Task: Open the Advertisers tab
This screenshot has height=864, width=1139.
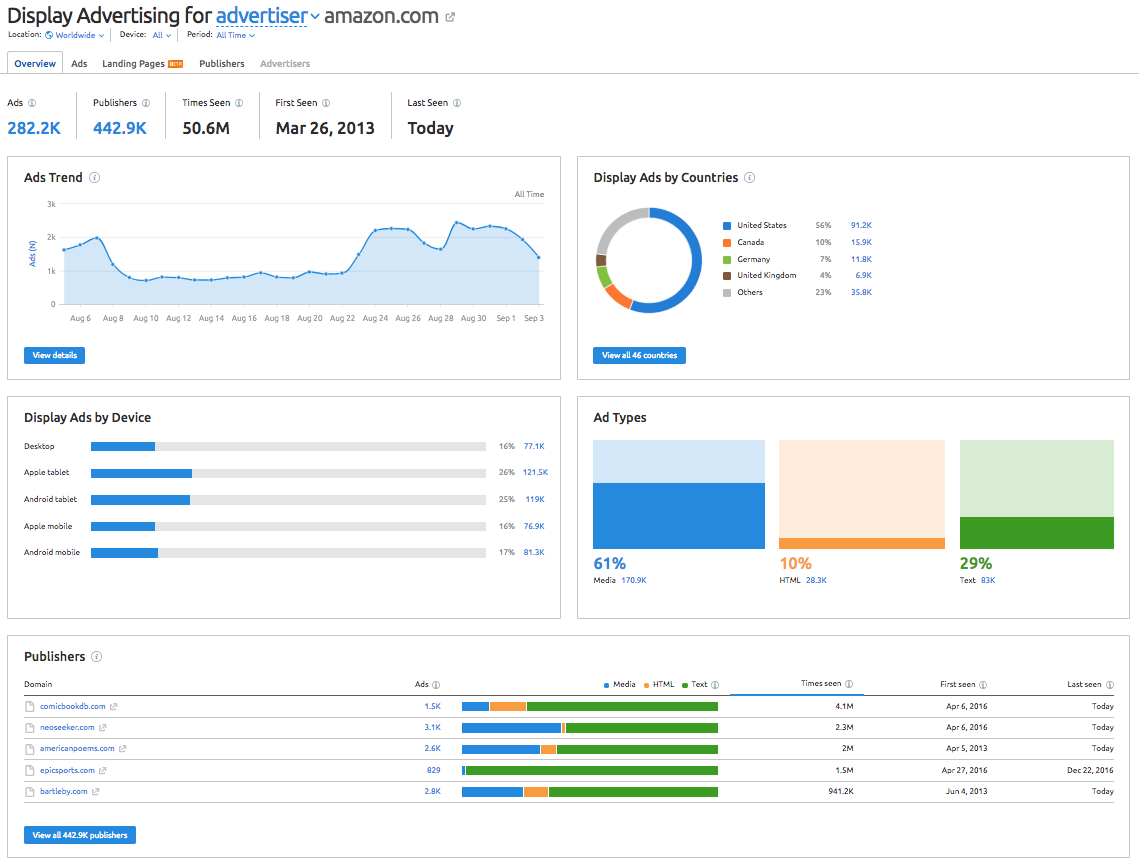Action: 285,64
